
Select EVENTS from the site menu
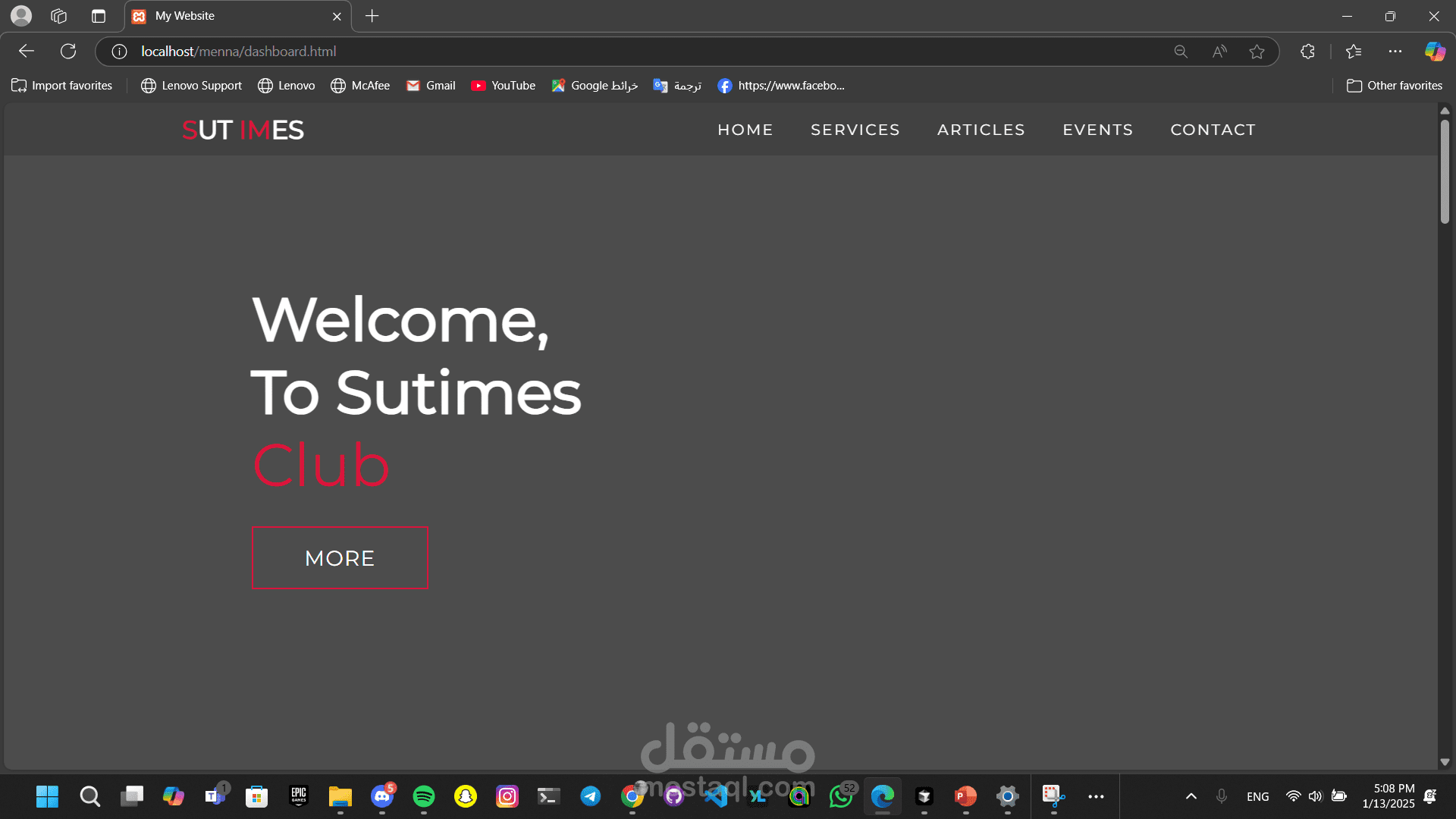coord(1097,130)
